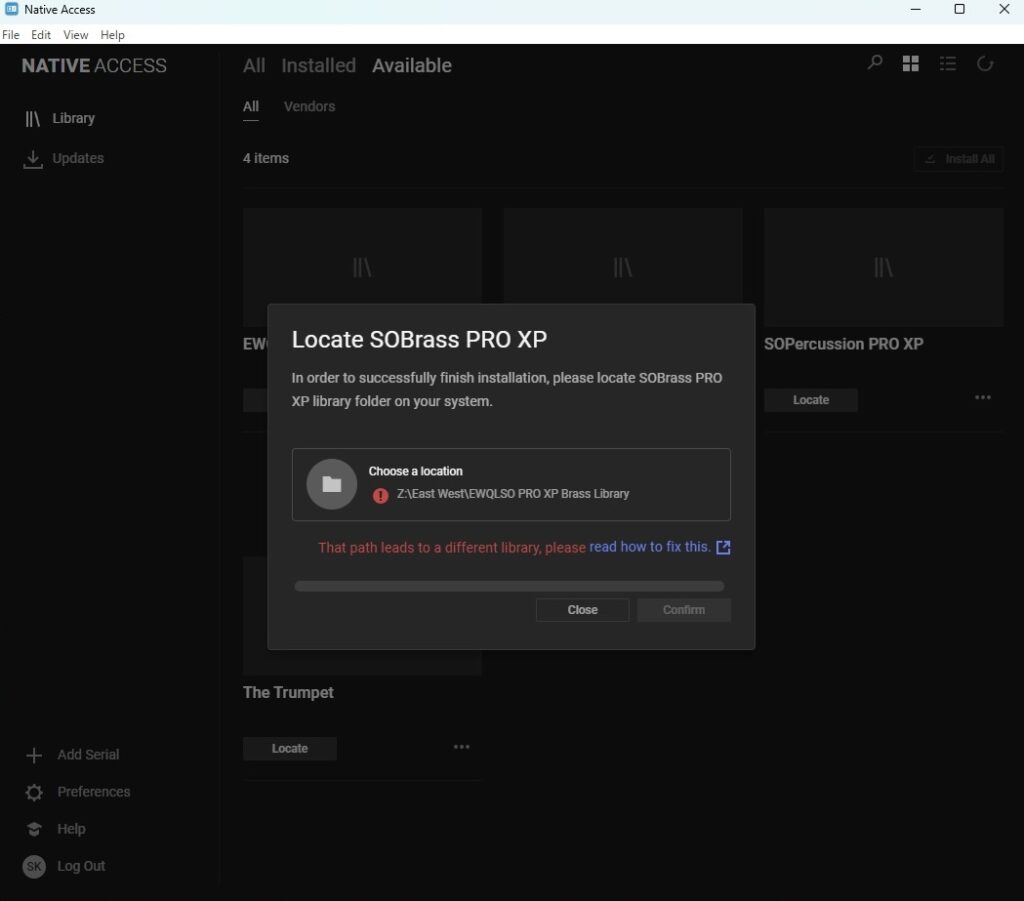The width and height of the screenshot is (1024, 901).
Task: Click the refresh library icon
Action: tap(985, 64)
